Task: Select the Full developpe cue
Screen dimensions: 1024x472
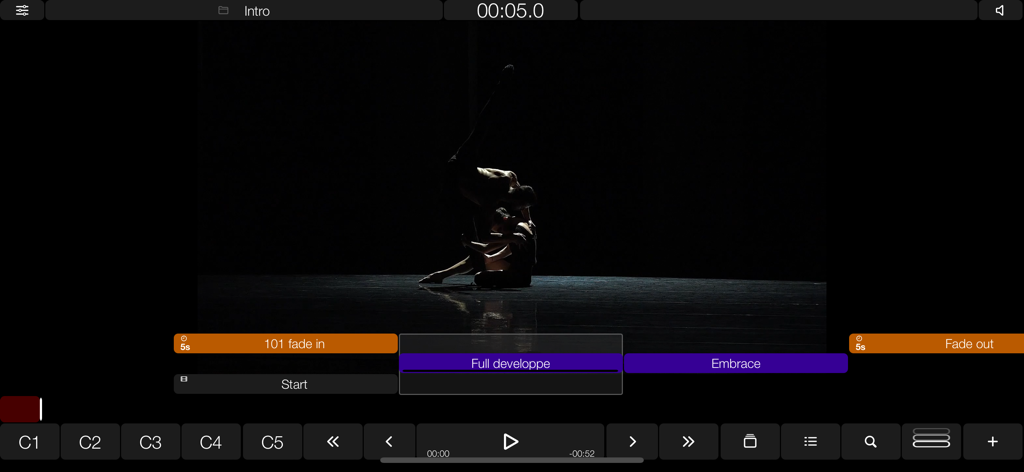Action: 511,364
